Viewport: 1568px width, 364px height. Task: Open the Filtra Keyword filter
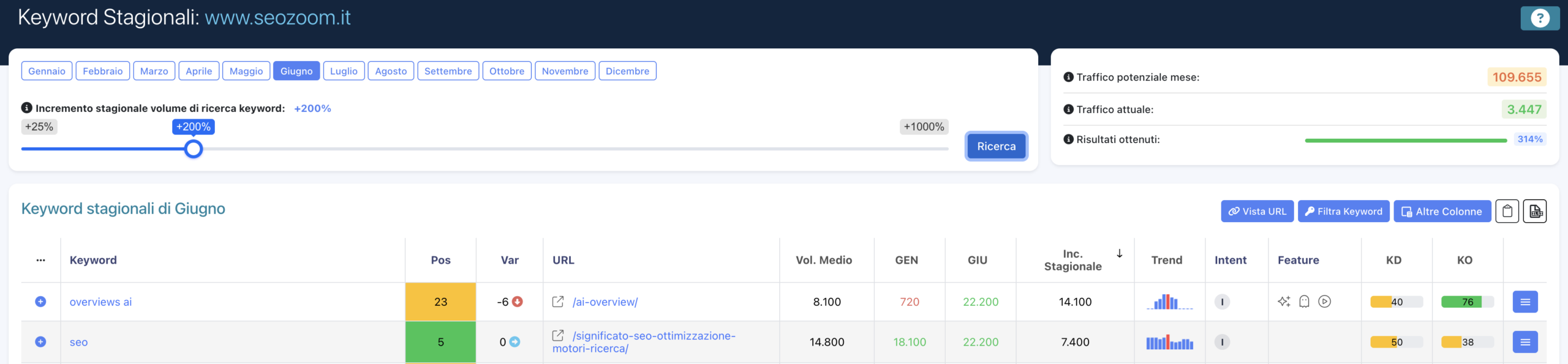[x=1343, y=212]
